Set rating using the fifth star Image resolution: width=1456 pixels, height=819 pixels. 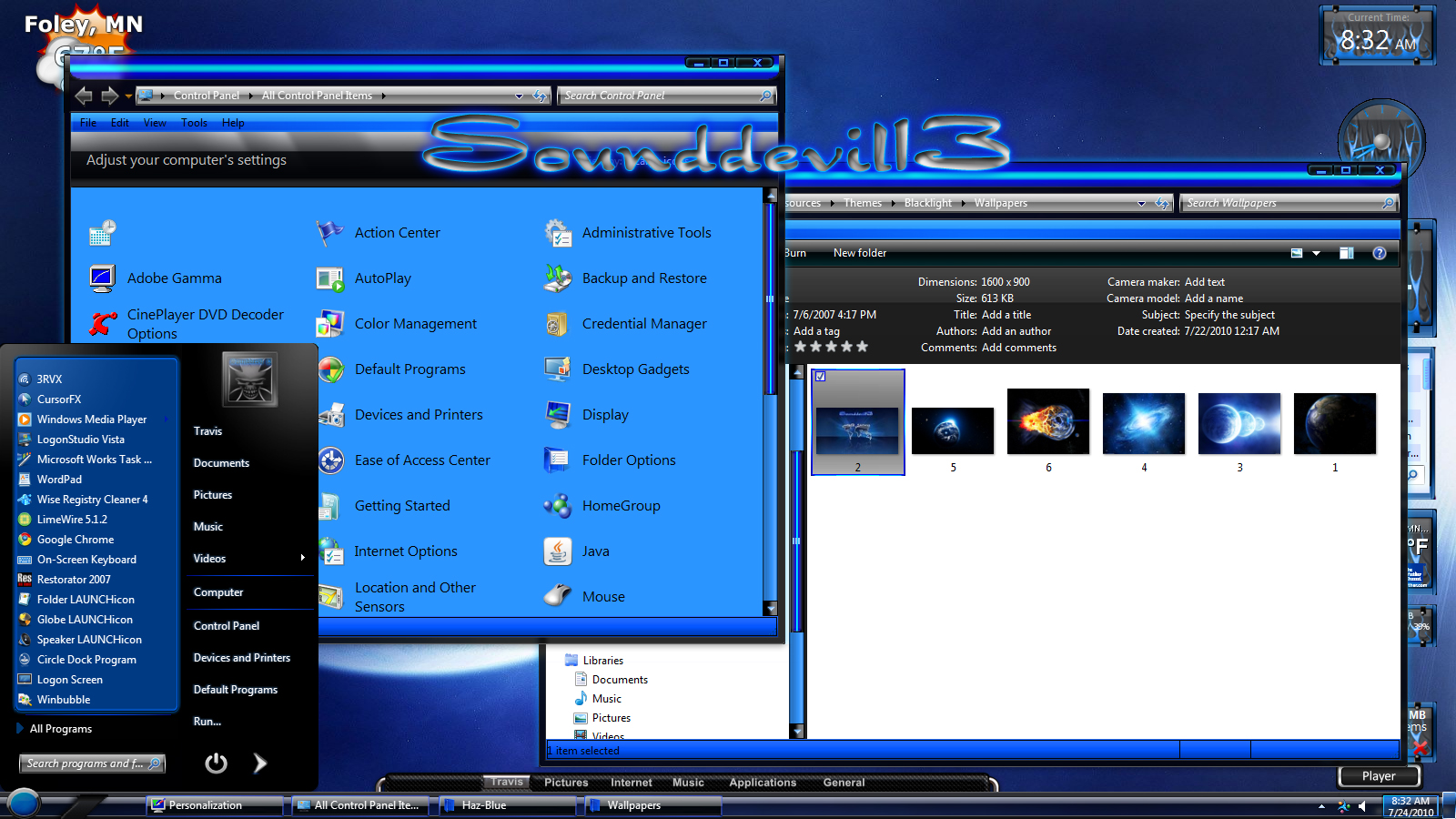click(862, 347)
